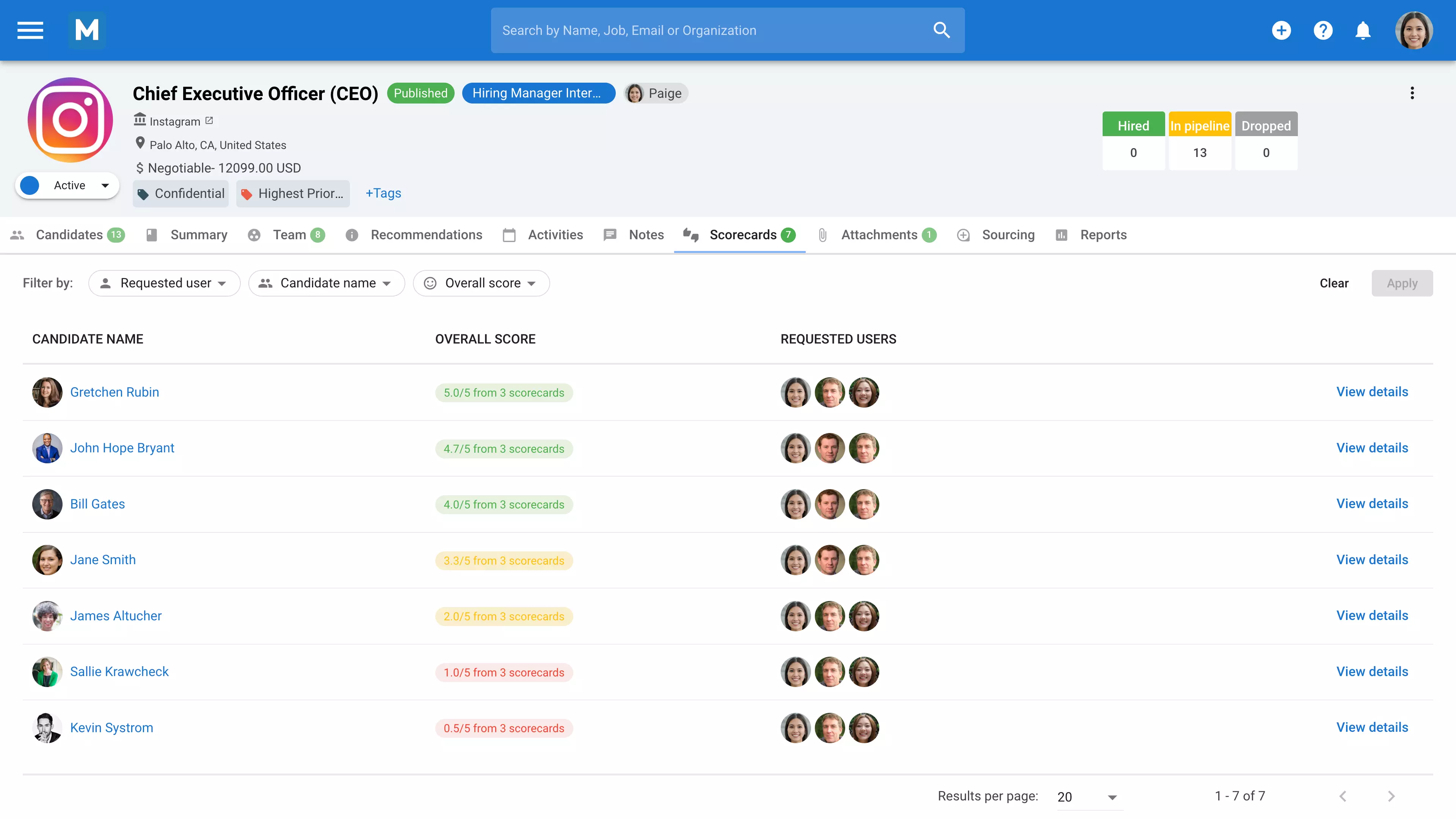Viewport: 1456px width, 819px height.
Task: Click the three-dot options menu for the job
Action: pos(1412,93)
